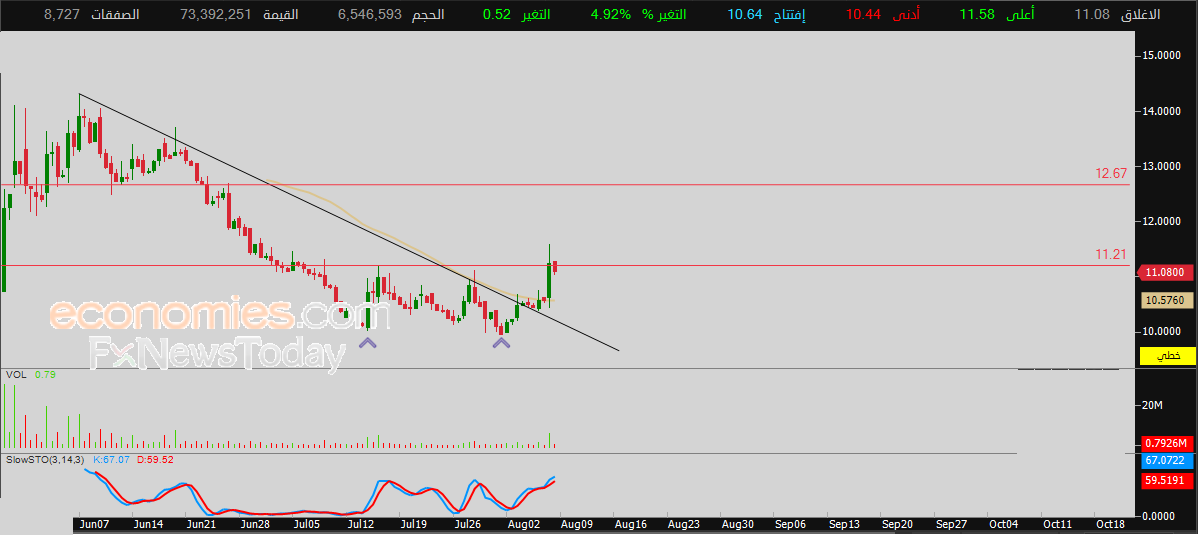
Task: Select the descending black trendline
Action: (x=348, y=222)
